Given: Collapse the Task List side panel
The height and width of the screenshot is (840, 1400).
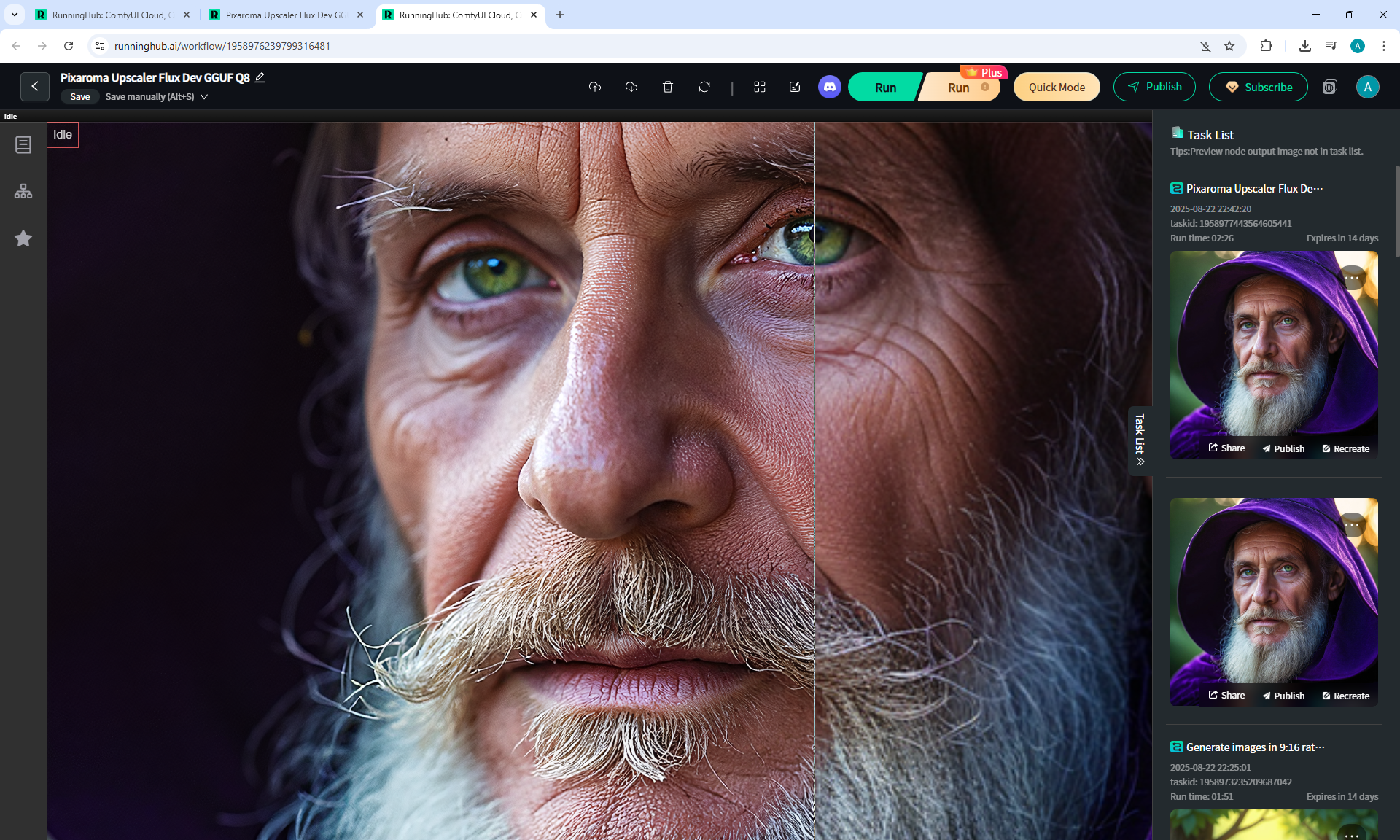Looking at the screenshot, I should (x=1140, y=440).
